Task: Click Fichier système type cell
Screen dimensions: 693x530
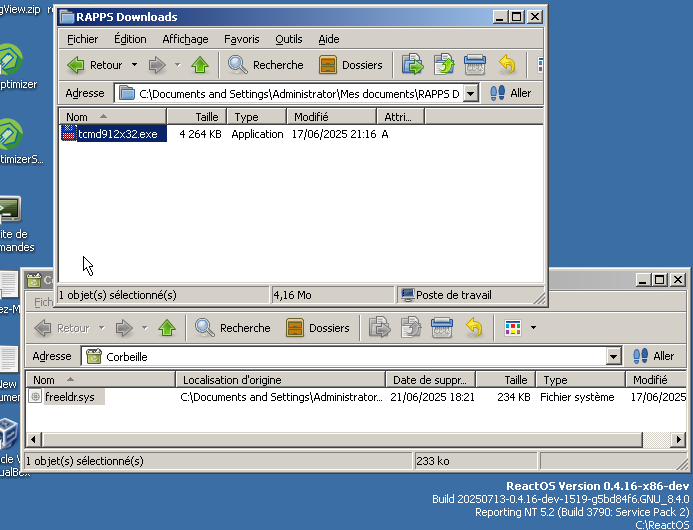Action: click(577, 397)
